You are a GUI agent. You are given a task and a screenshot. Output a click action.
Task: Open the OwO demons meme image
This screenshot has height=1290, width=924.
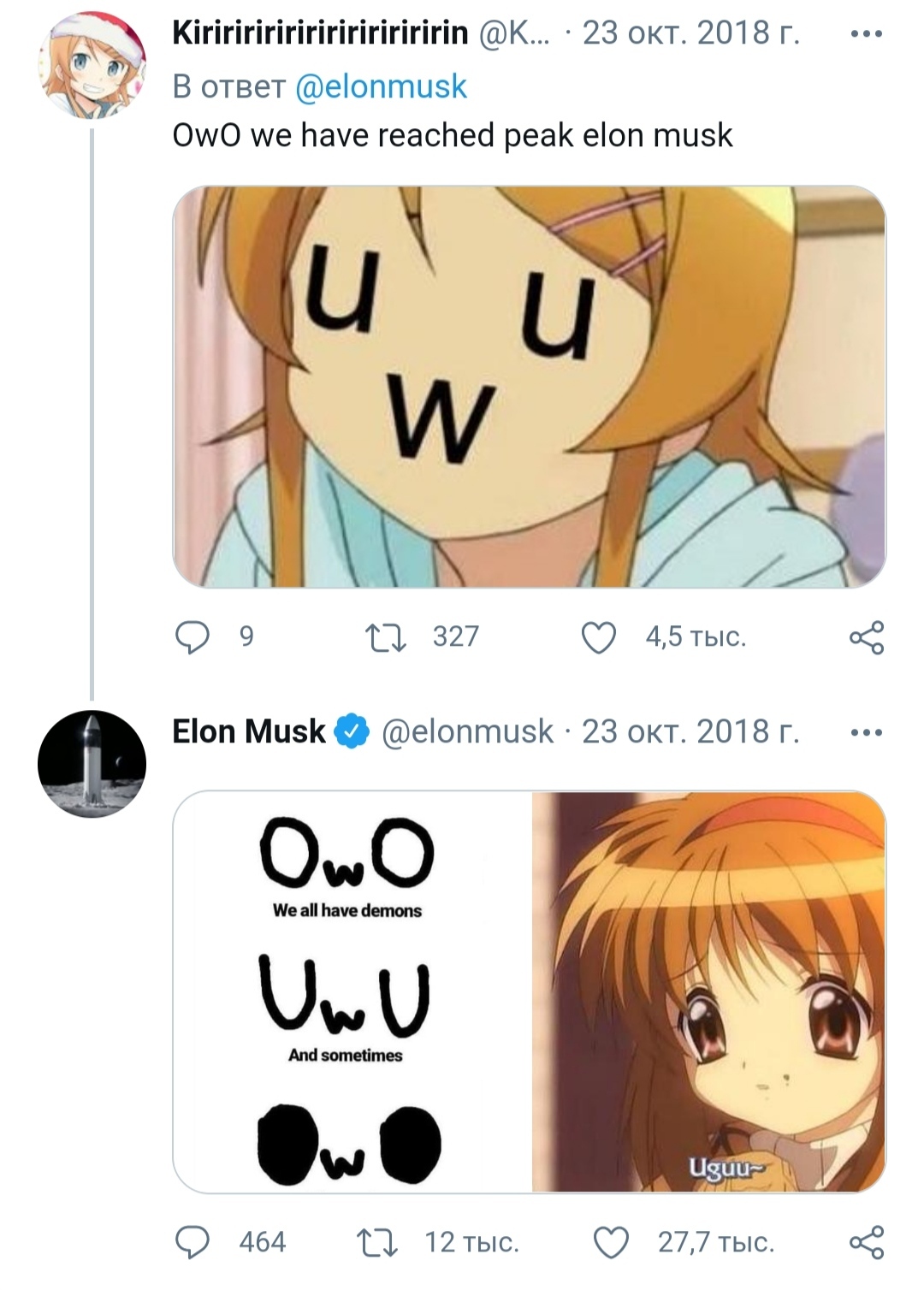352,991
